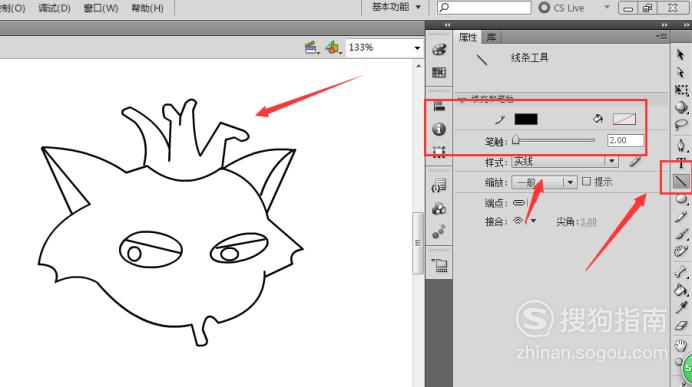
Task: Collapse the 填充和笔触 section
Action: 462,99
